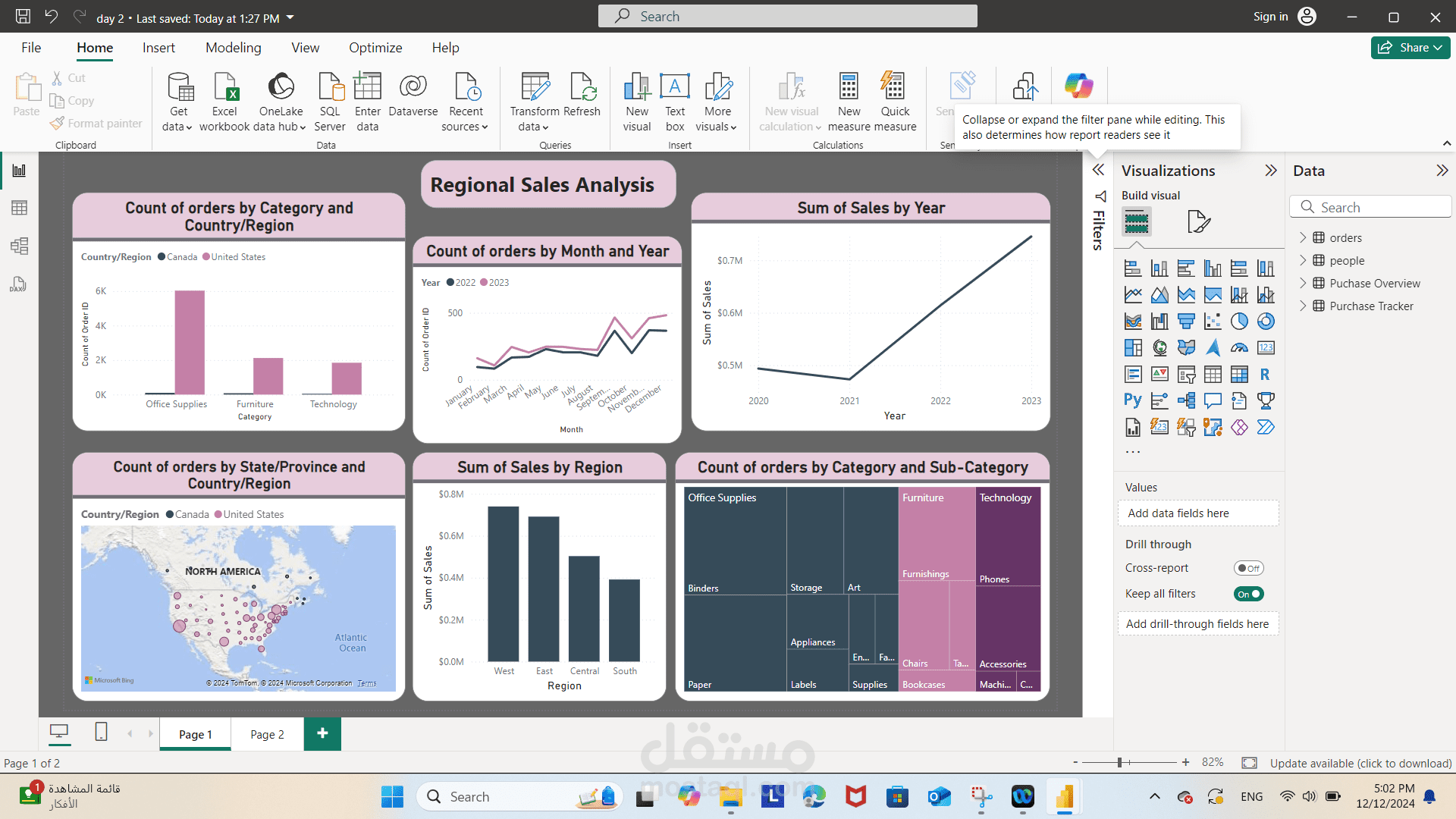Click the Save icon in title bar
The image size is (1456, 819).
tap(23, 16)
